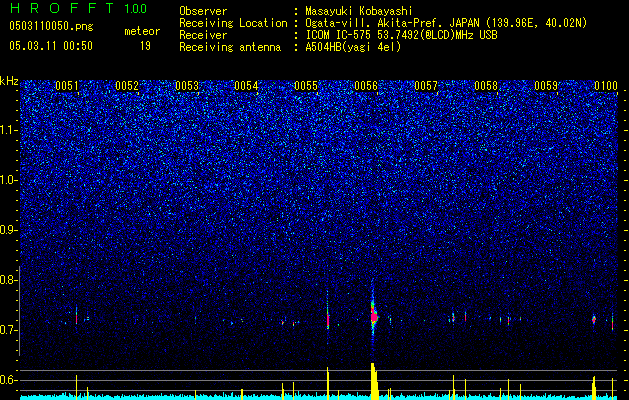Viewport: 629px width, 400px height.
Task: Click the meteor echo at 0051
Action: [x=76, y=318]
